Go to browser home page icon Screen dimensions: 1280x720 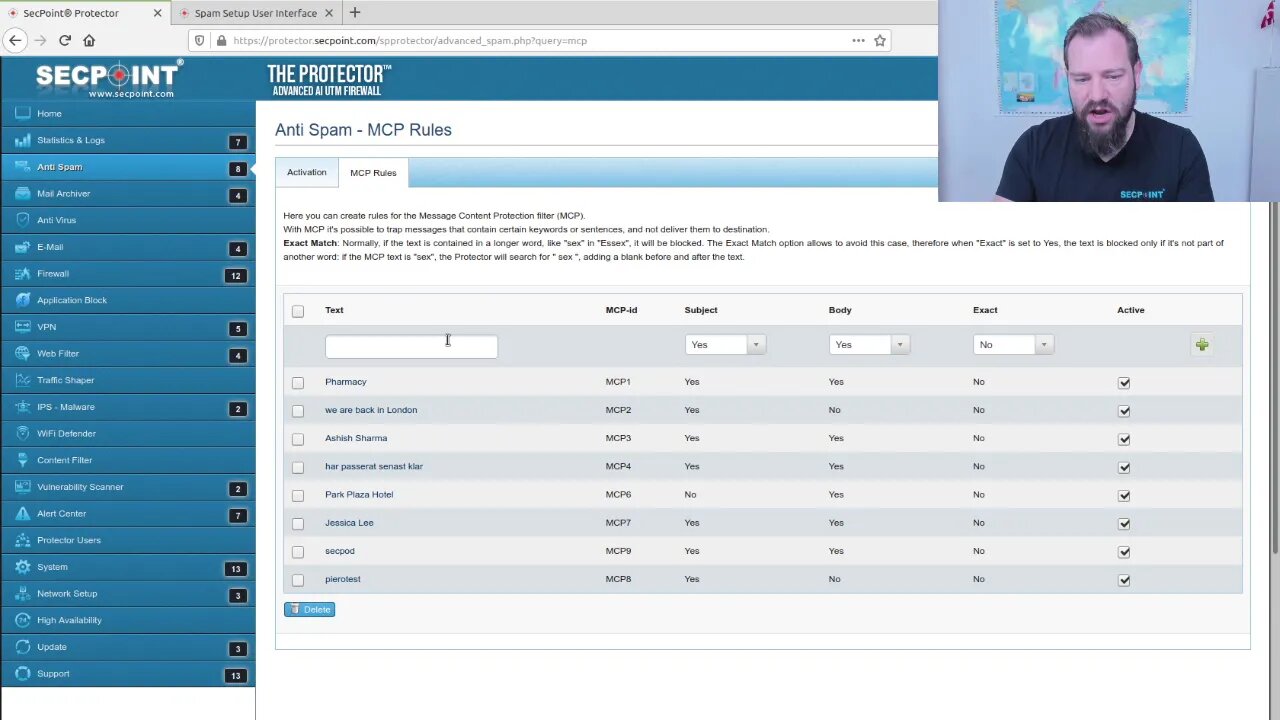[89, 40]
